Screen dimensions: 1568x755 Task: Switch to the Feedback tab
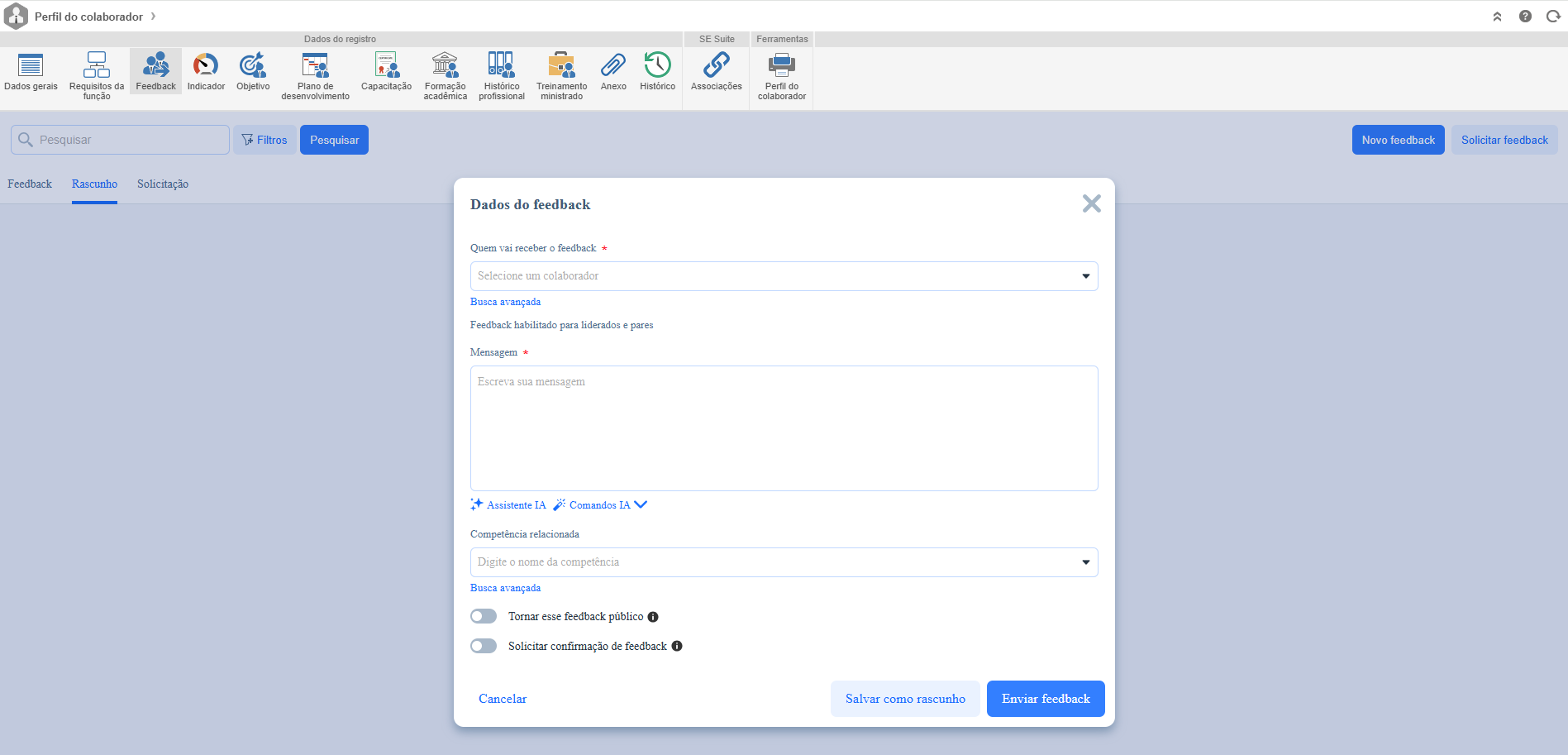30,184
